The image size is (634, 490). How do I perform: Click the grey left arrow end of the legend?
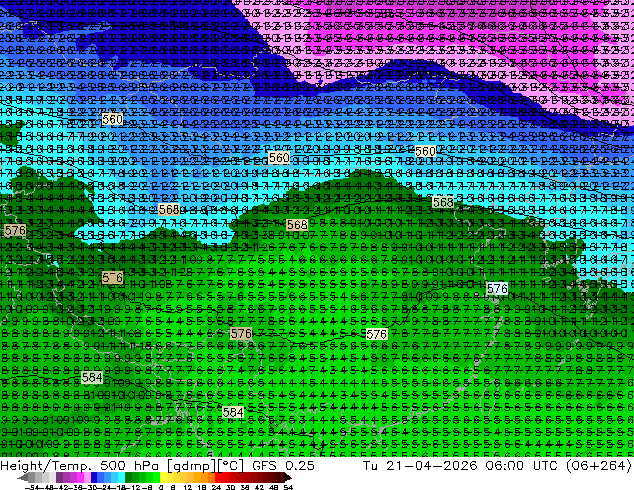pyautogui.click(x=23, y=478)
